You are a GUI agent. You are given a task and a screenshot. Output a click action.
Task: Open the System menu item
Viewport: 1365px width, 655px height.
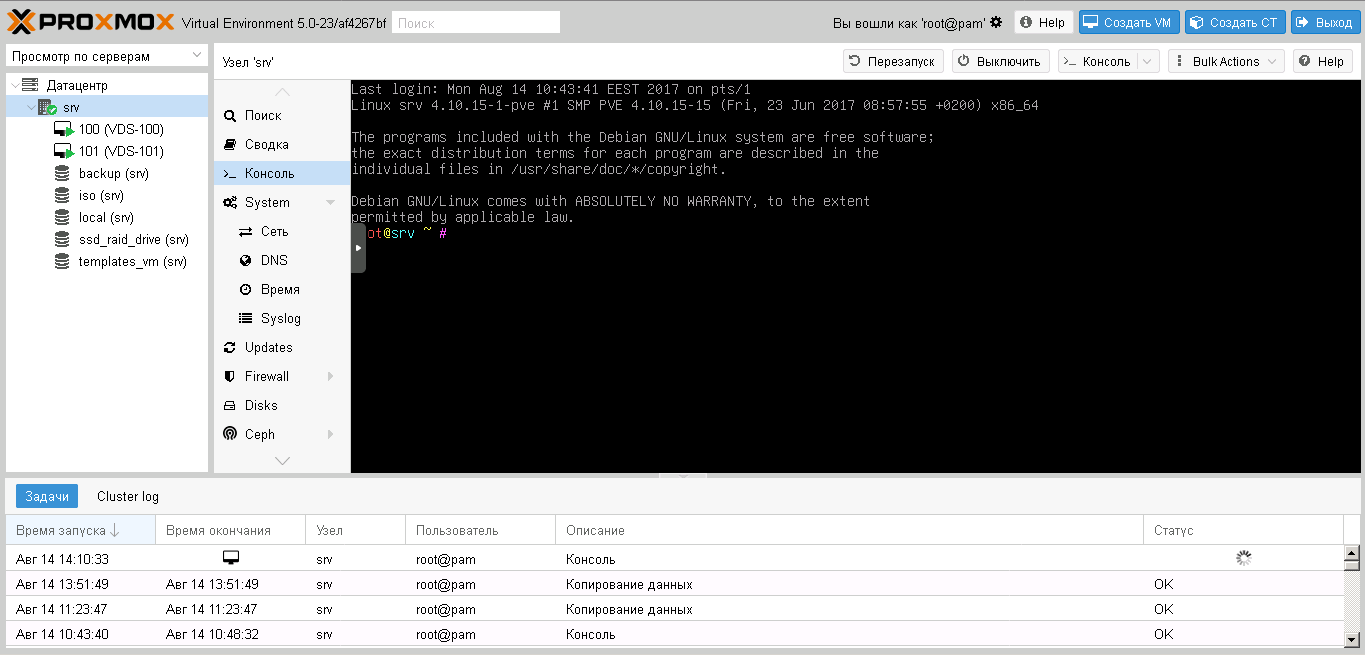[x=282, y=202]
